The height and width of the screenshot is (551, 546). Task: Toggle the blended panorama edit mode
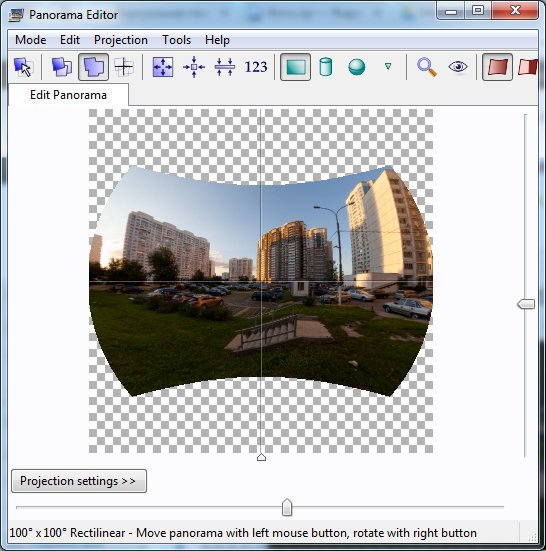pos(93,67)
